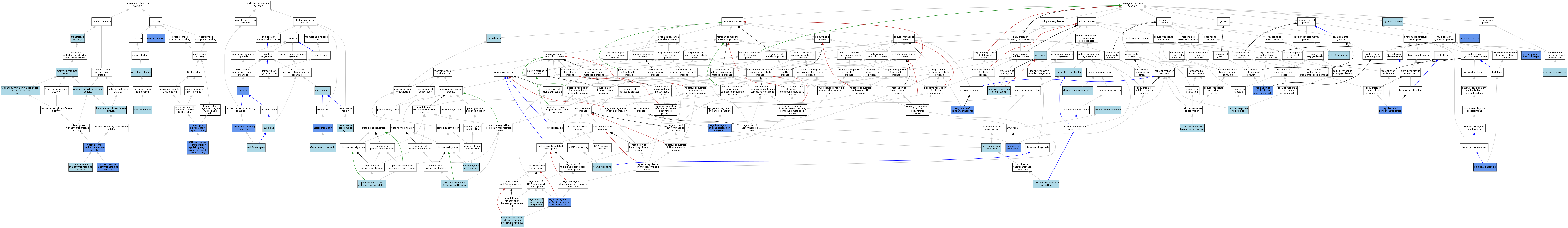Viewport: 1568px width, 228px height.
Task: Click 'positive regulation of histone deacetylation' node
Action: 372,184
